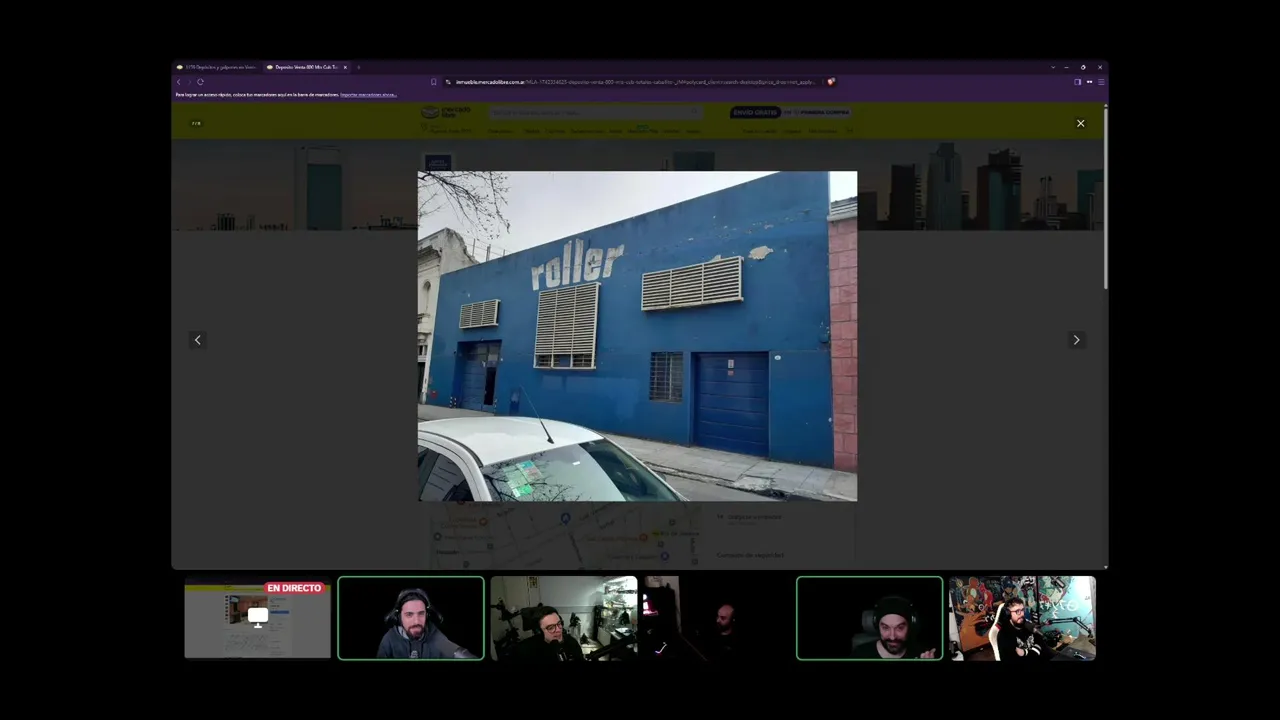This screenshot has width=1280, height=720.
Task: Click the Mercado Libre search box
Action: 595,112
